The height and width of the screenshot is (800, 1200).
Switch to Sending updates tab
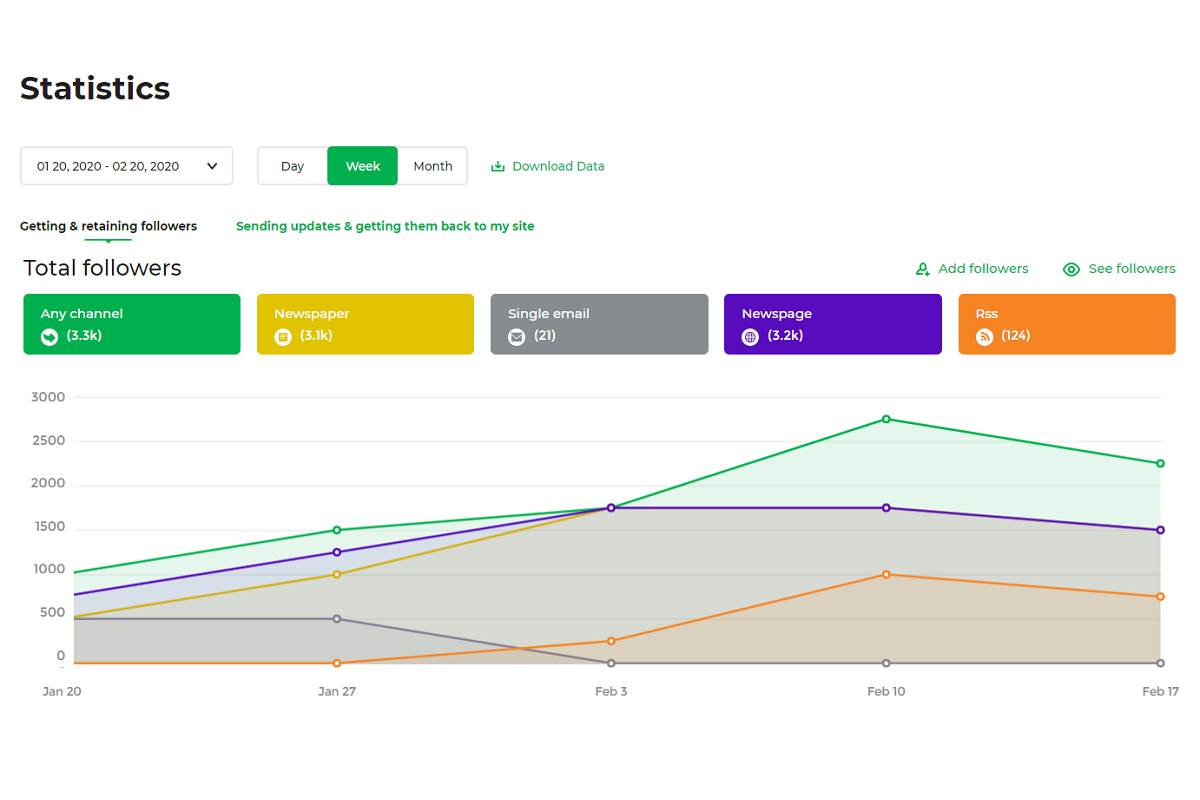coord(385,226)
